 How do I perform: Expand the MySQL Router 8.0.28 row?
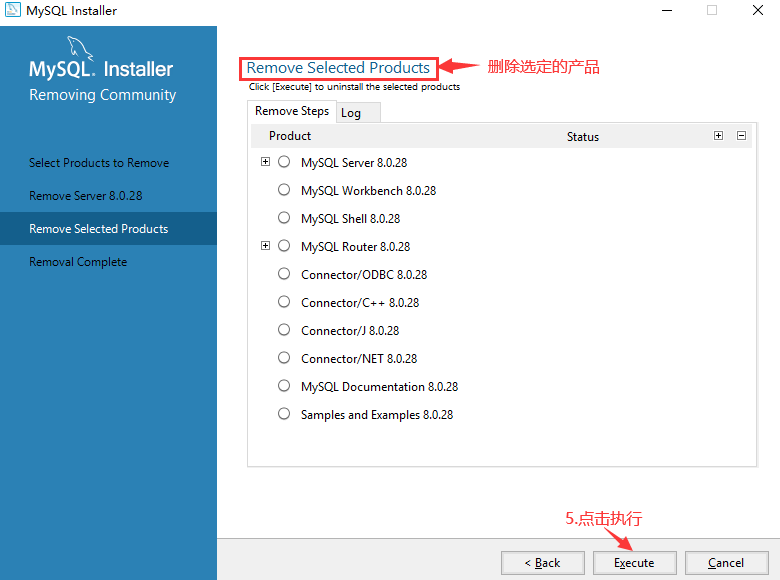(266, 246)
